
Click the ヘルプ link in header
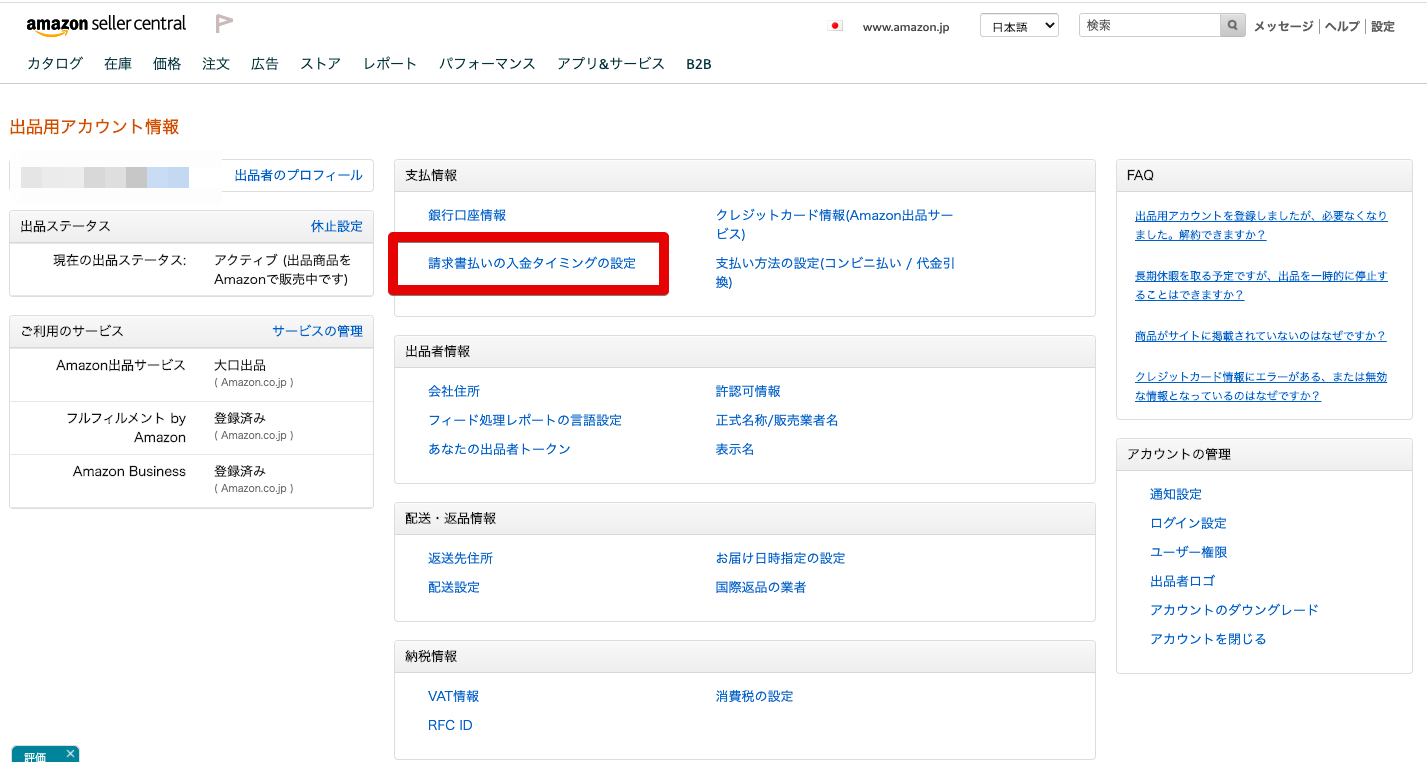click(x=1342, y=26)
